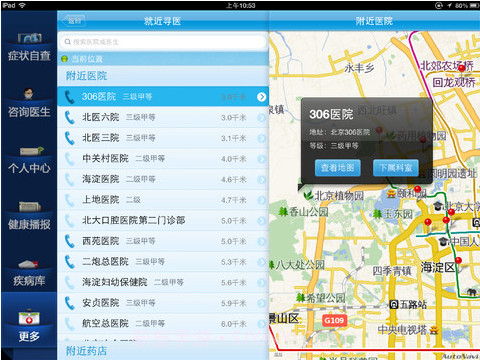Image resolution: width=480 pixels, height=360 pixels.
Task: Select 航空总医院 hospital name
Action: pyautogui.click(x=105, y=324)
